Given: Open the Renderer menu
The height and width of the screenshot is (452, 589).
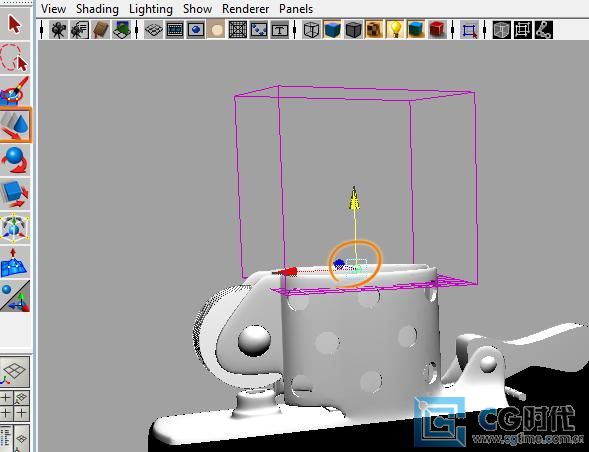Looking at the screenshot, I should click(245, 9).
